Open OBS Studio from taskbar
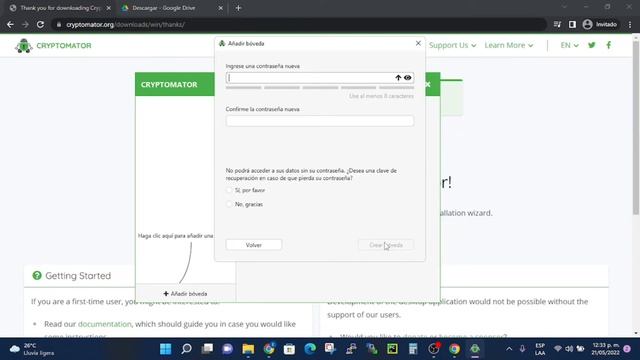This screenshot has width=640, height=360. pyautogui.click(x=433, y=349)
